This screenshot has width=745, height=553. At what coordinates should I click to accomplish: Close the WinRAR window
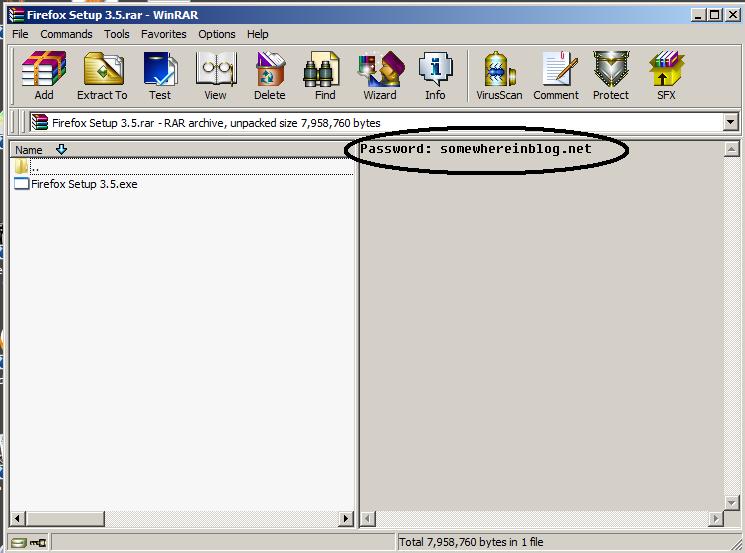coord(733,15)
